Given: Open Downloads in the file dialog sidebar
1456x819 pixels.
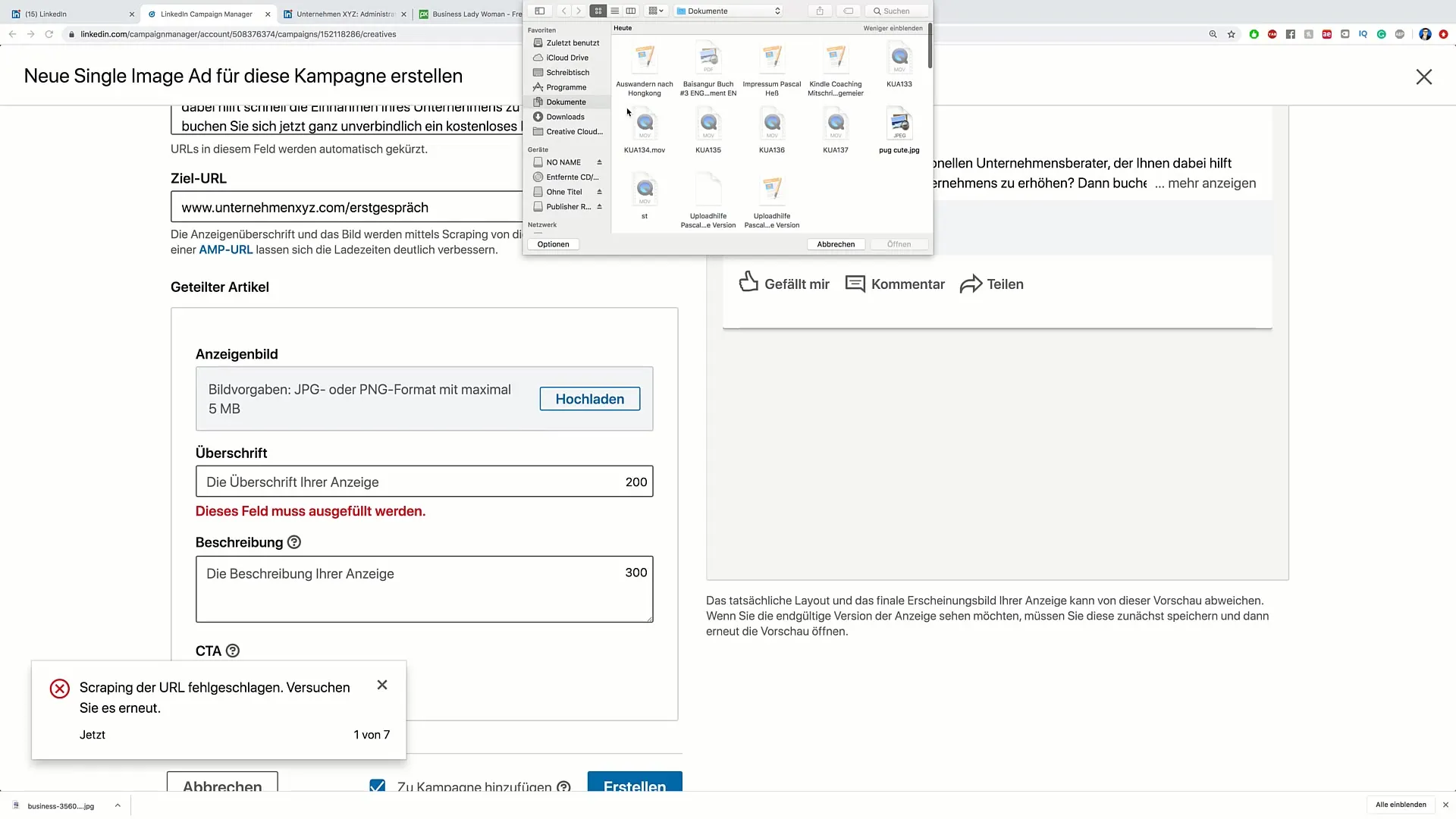Looking at the screenshot, I should click(565, 117).
